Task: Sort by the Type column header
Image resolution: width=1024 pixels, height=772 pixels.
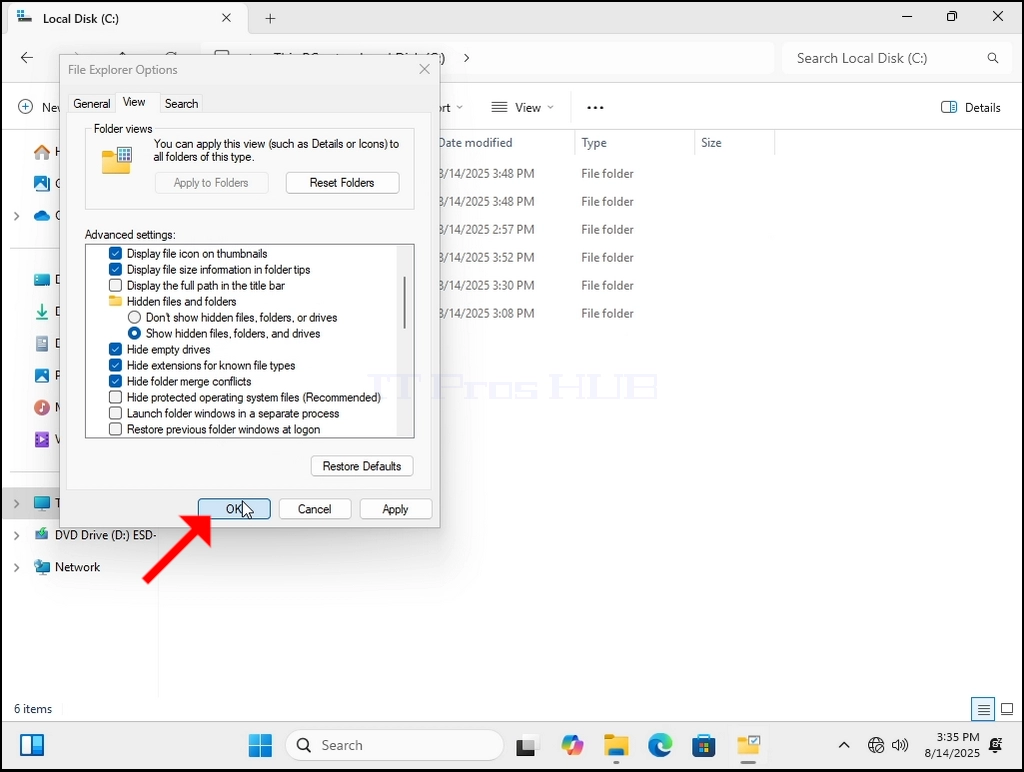Action: (633, 142)
